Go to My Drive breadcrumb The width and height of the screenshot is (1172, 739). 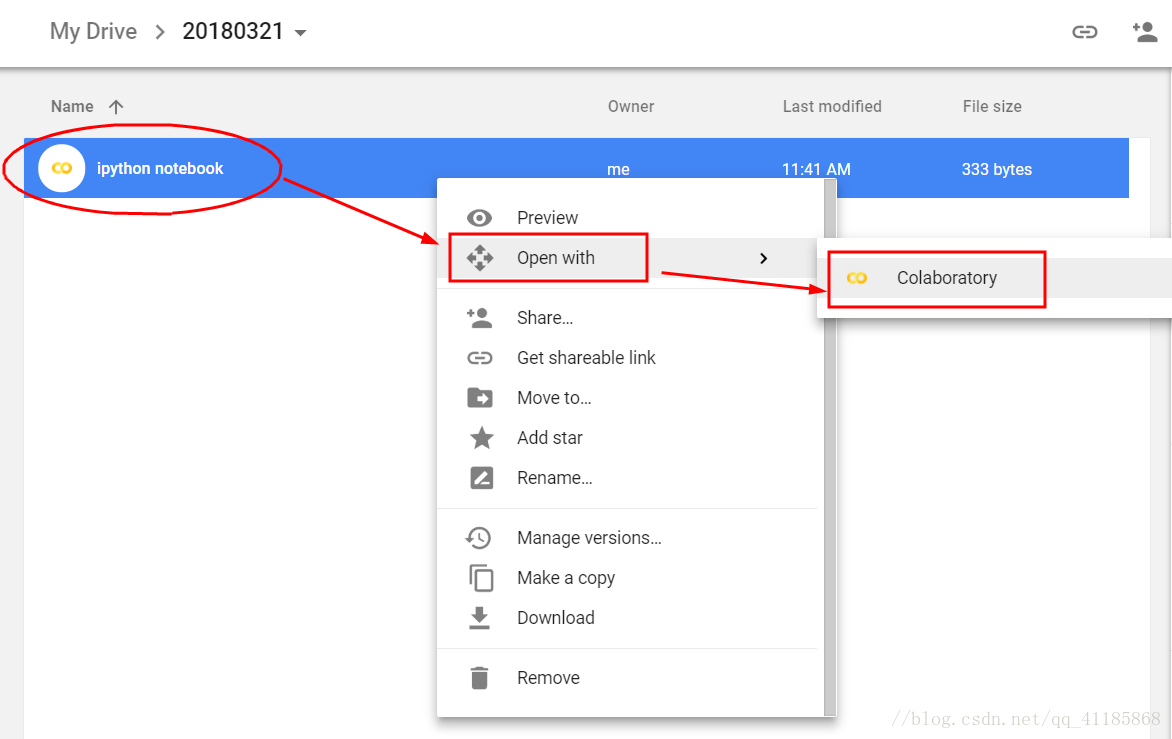pyautogui.click(x=93, y=31)
